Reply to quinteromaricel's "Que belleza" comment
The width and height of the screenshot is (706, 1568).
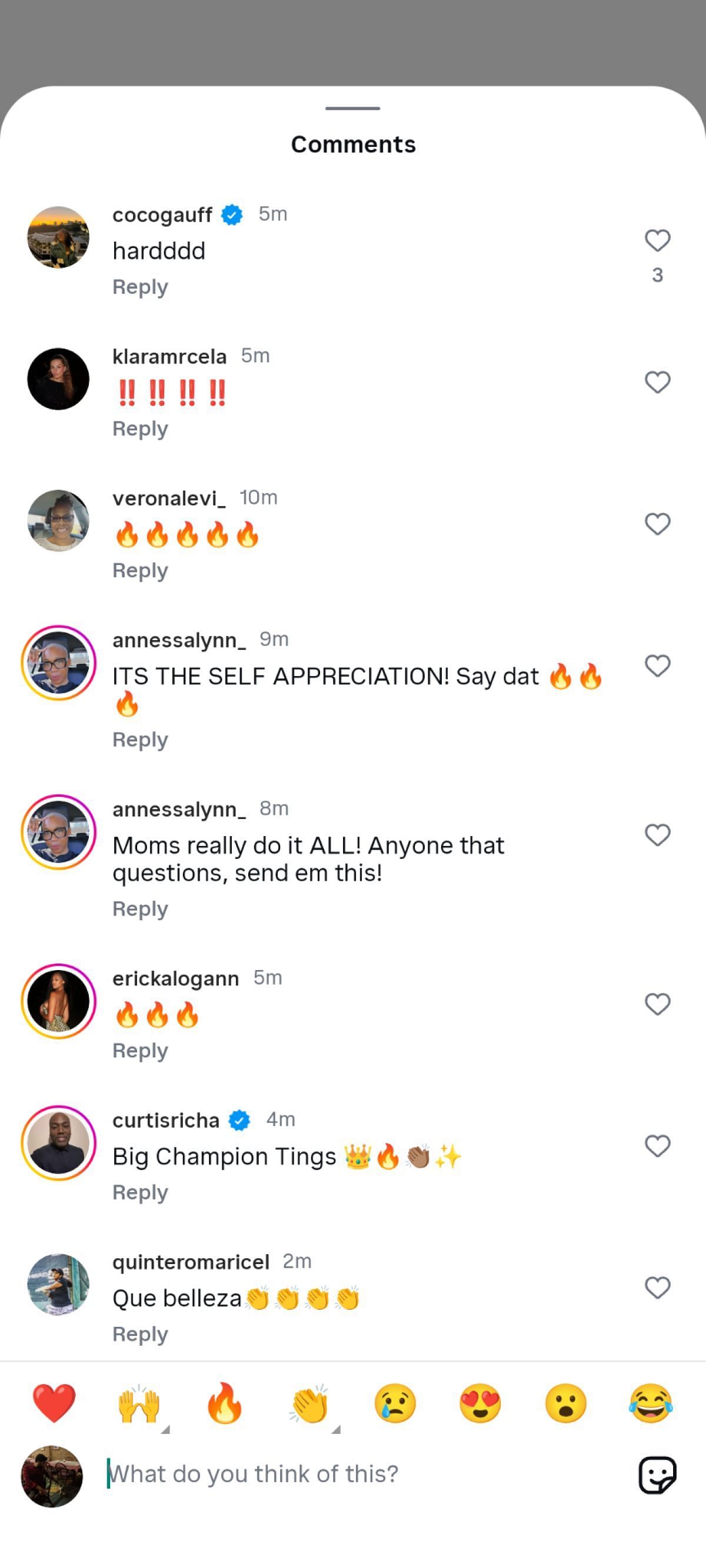tap(140, 1334)
